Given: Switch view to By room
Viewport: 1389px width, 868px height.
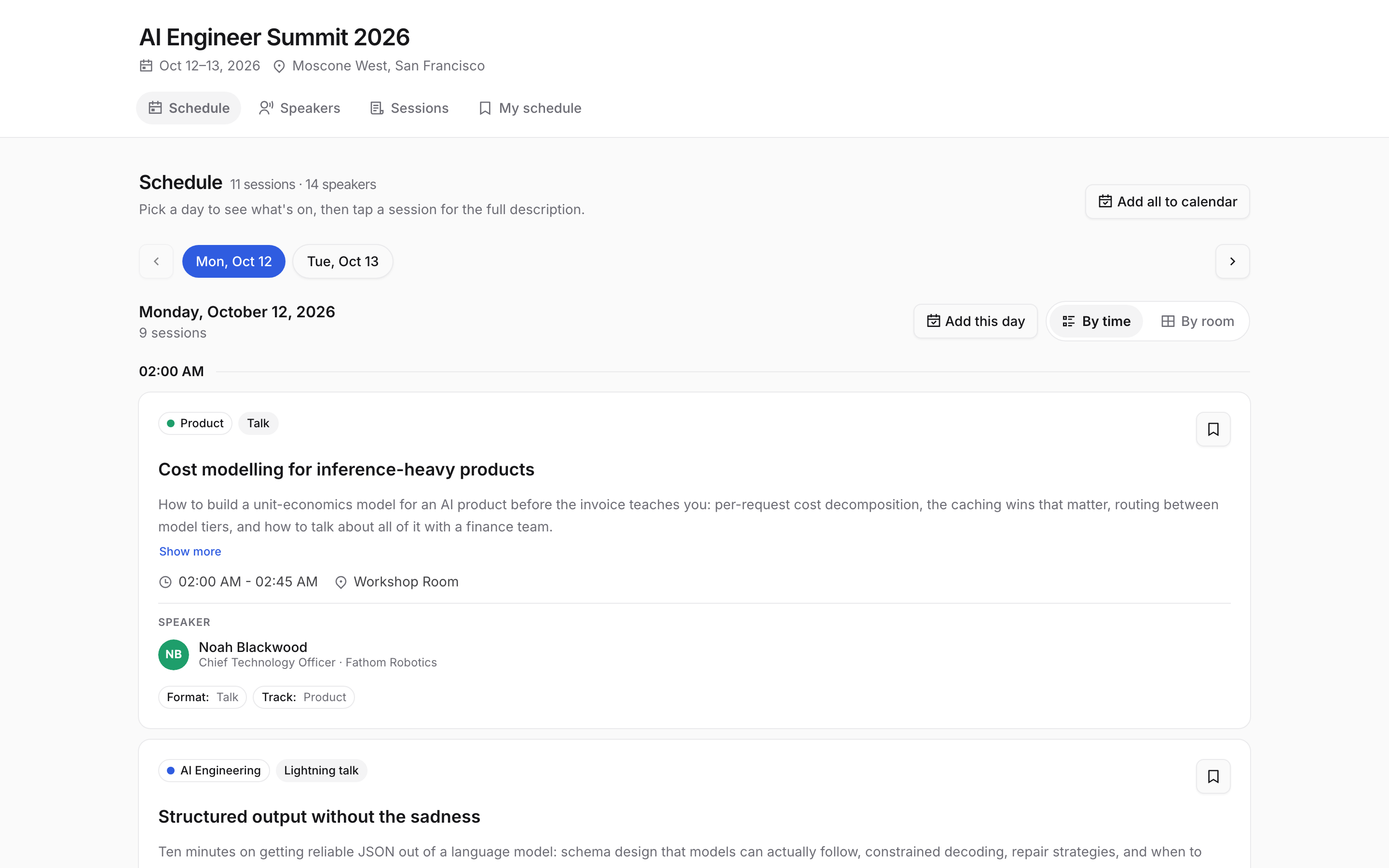Looking at the screenshot, I should click(x=1198, y=321).
